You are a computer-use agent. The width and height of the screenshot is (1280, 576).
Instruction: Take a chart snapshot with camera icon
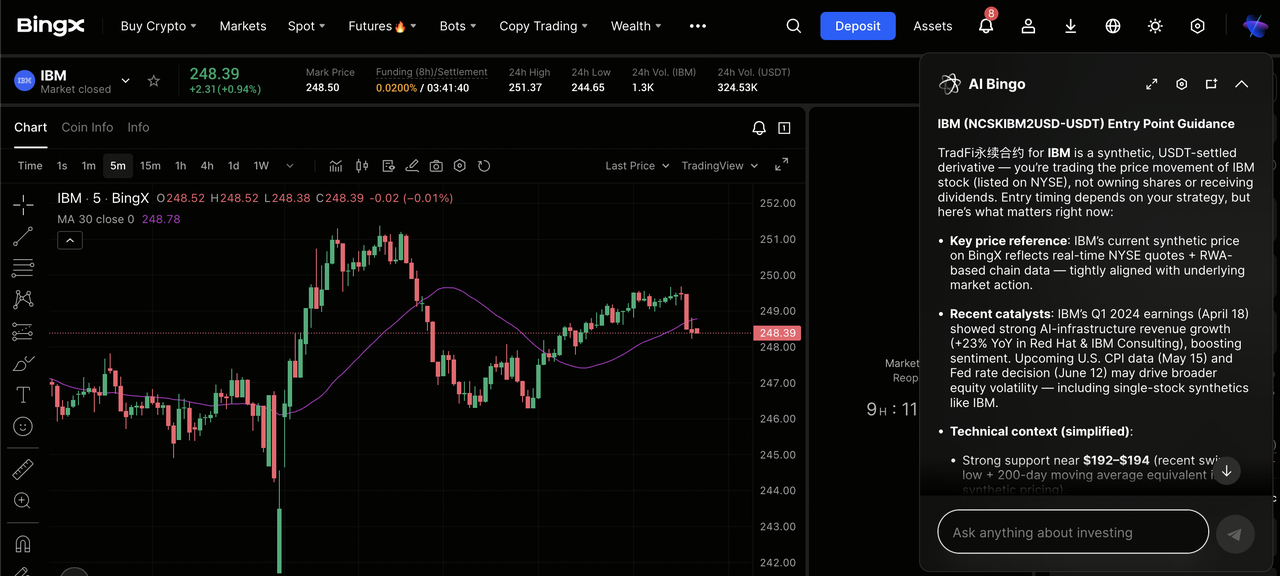point(436,166)
